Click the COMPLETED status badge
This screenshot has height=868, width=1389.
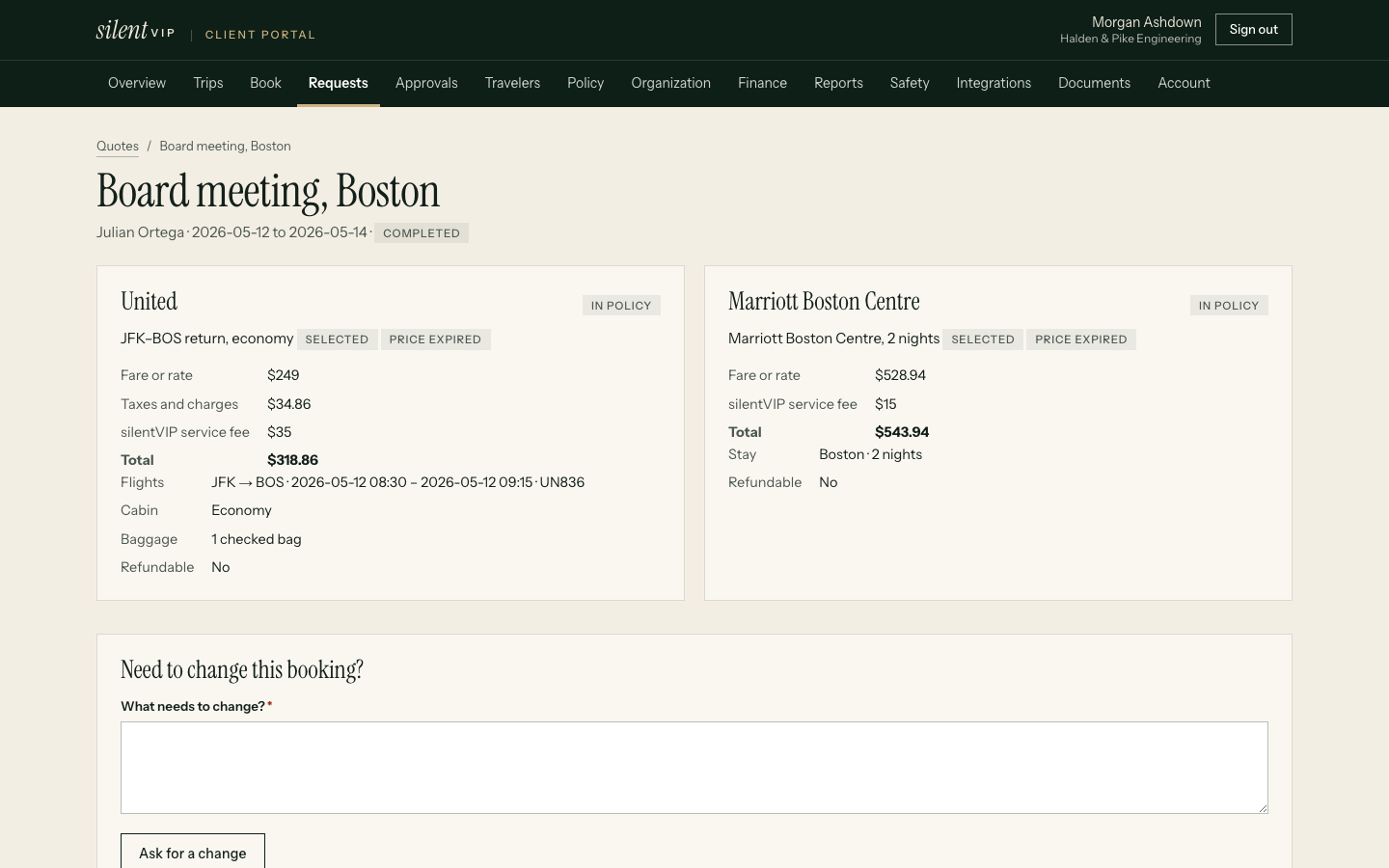tap(422, 233)
